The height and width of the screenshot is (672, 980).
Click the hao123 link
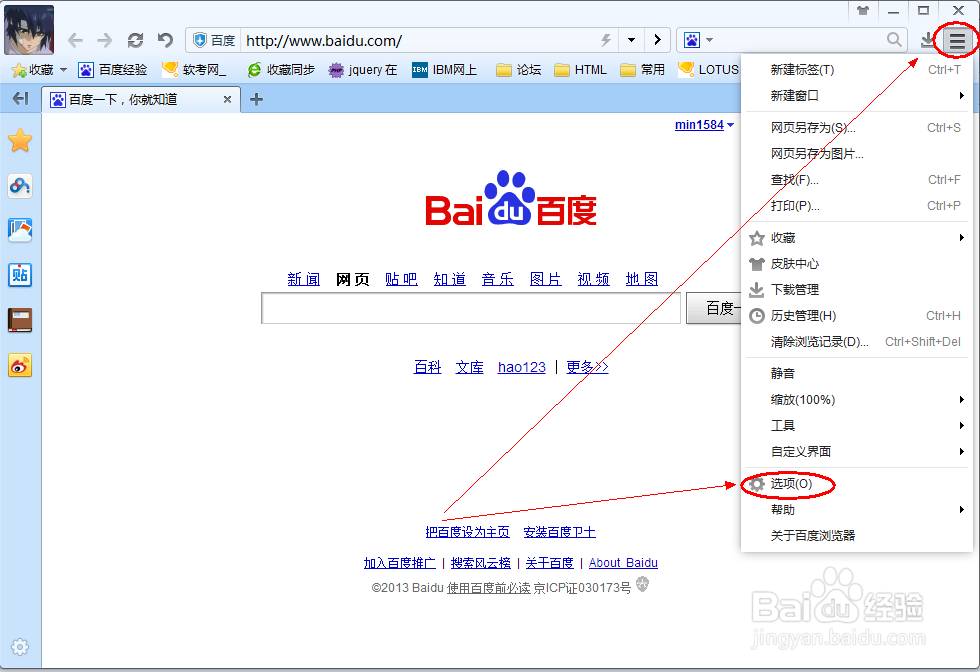522,367
